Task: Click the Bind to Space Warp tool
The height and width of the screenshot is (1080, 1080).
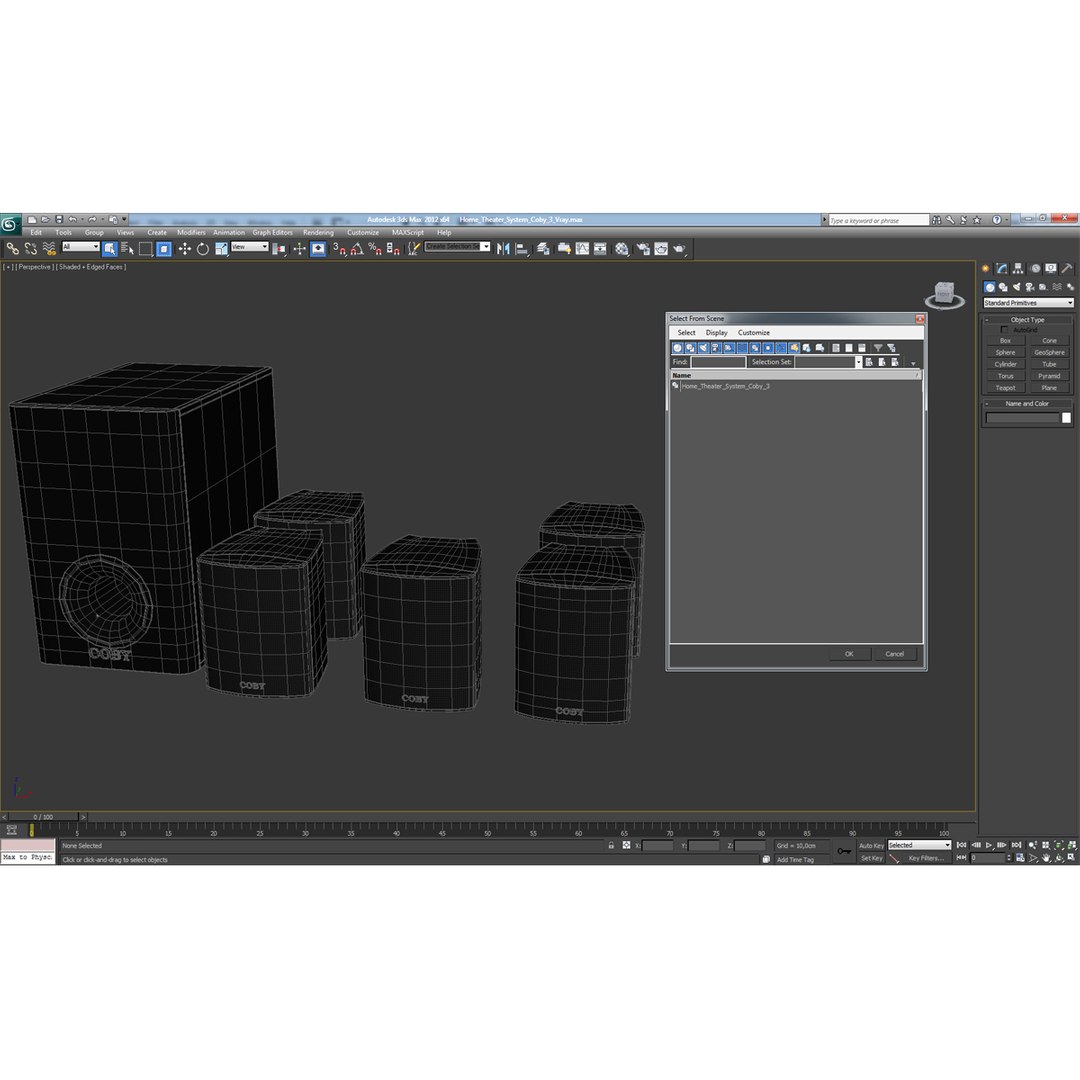Action: click(x=49, y=249)
